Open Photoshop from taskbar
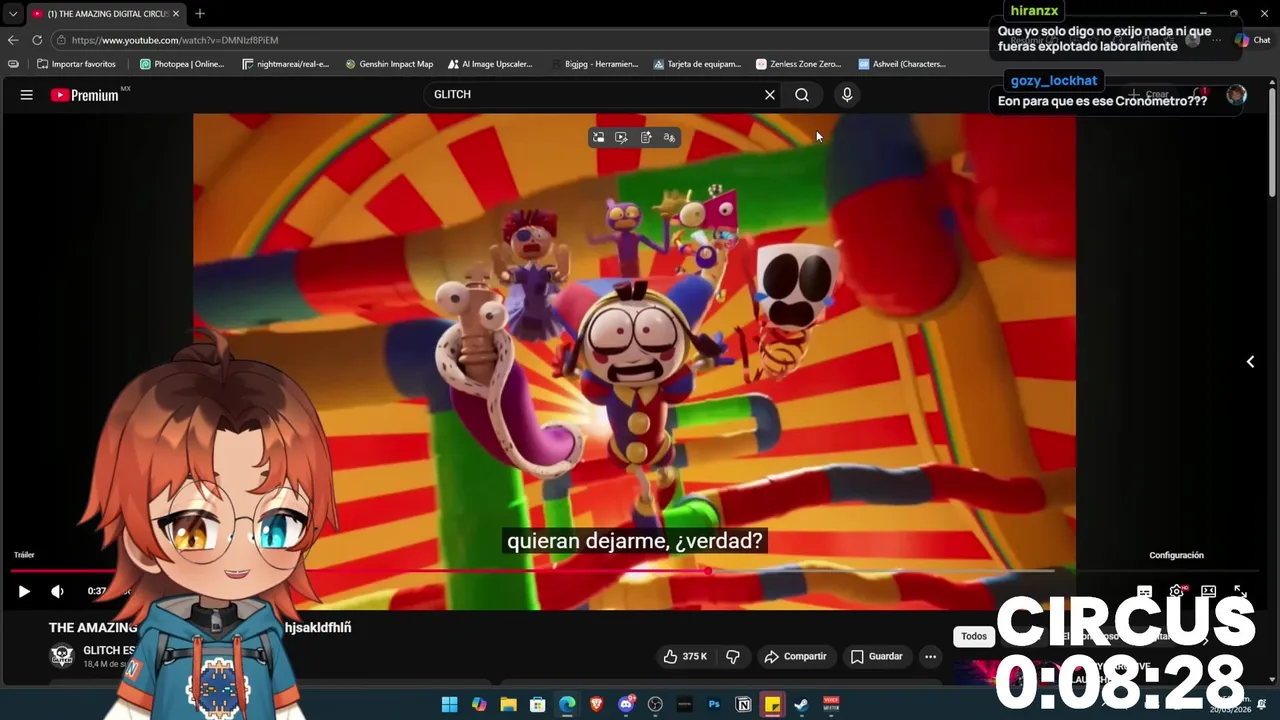 714,705
